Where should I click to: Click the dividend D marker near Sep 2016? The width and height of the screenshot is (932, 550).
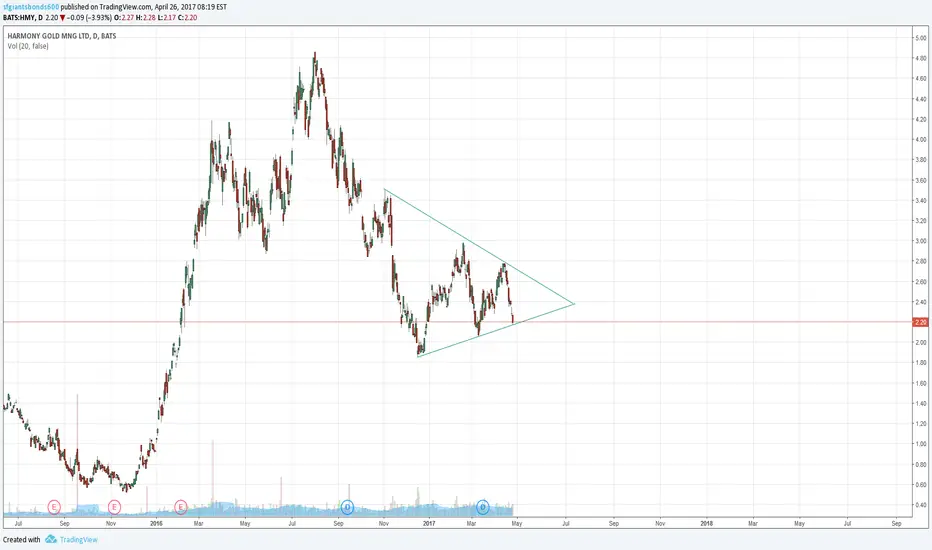pyautogui.click(x=348, y=507)
